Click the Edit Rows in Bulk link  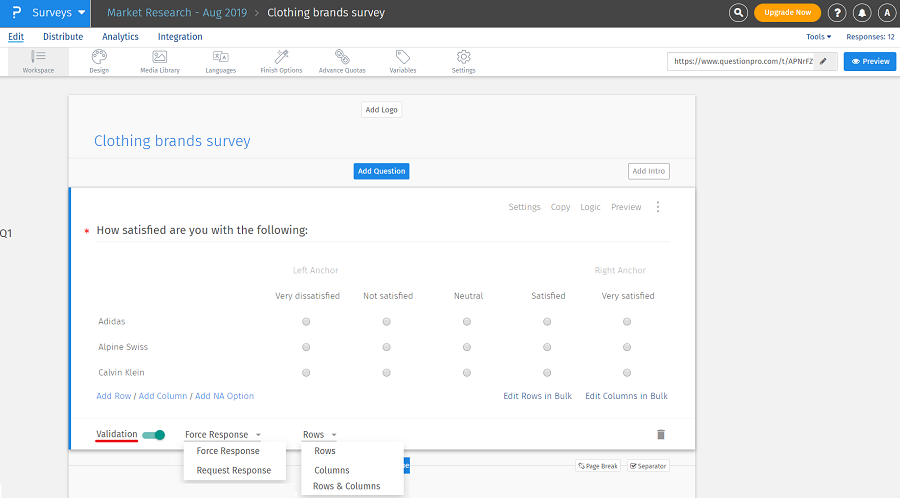click(538, 396)
